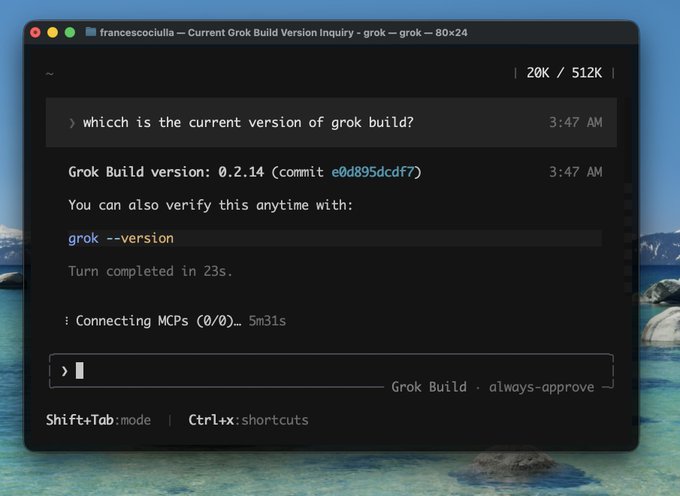
Task: Focus the prompt input field
Action: 331,371
